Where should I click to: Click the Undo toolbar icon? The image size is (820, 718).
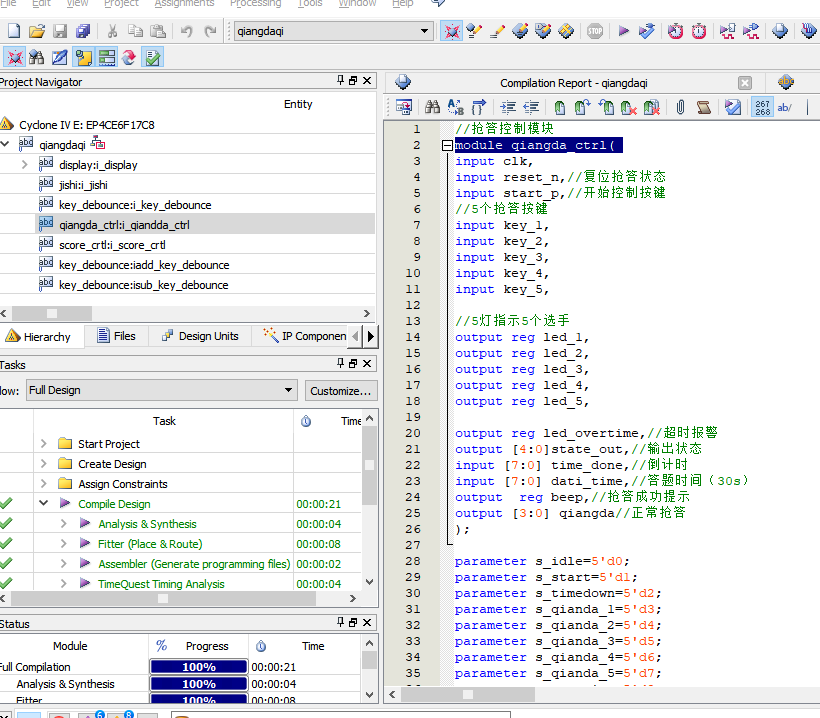186,31
